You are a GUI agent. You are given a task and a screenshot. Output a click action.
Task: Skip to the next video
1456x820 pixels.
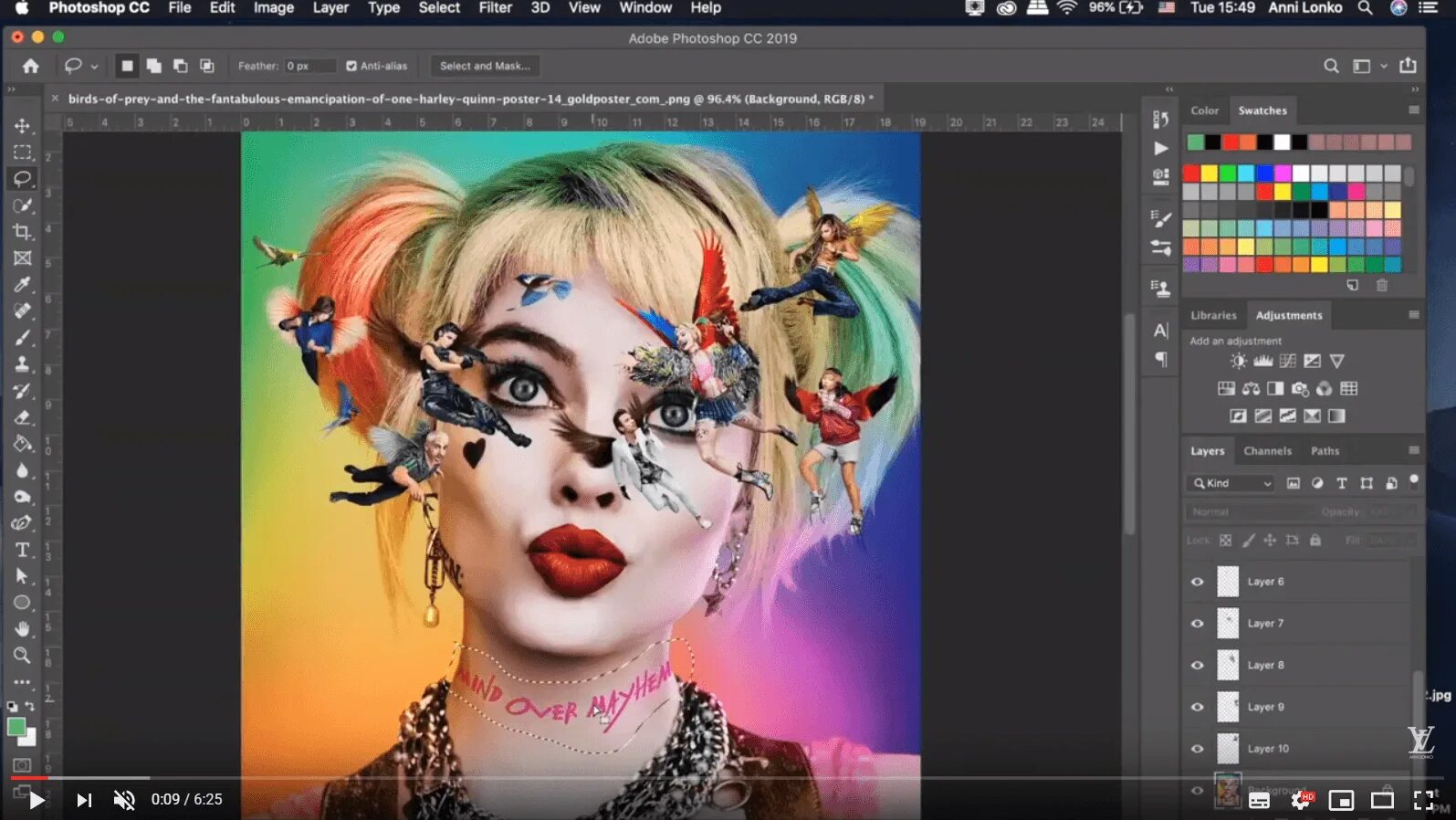tap(84, 800)
